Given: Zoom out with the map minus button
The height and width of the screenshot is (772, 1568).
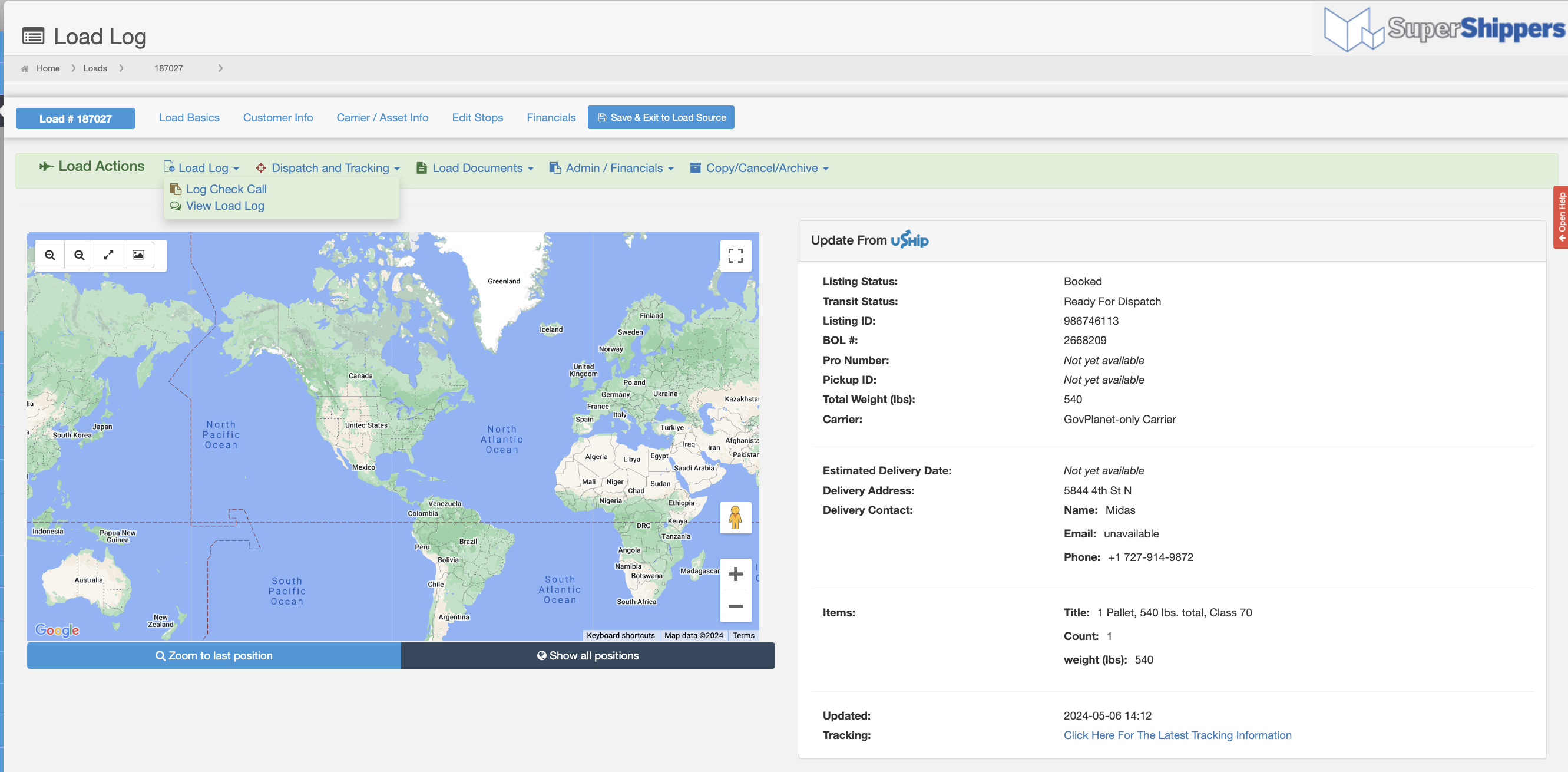Looking at the screenshot, I should (735, 606).
